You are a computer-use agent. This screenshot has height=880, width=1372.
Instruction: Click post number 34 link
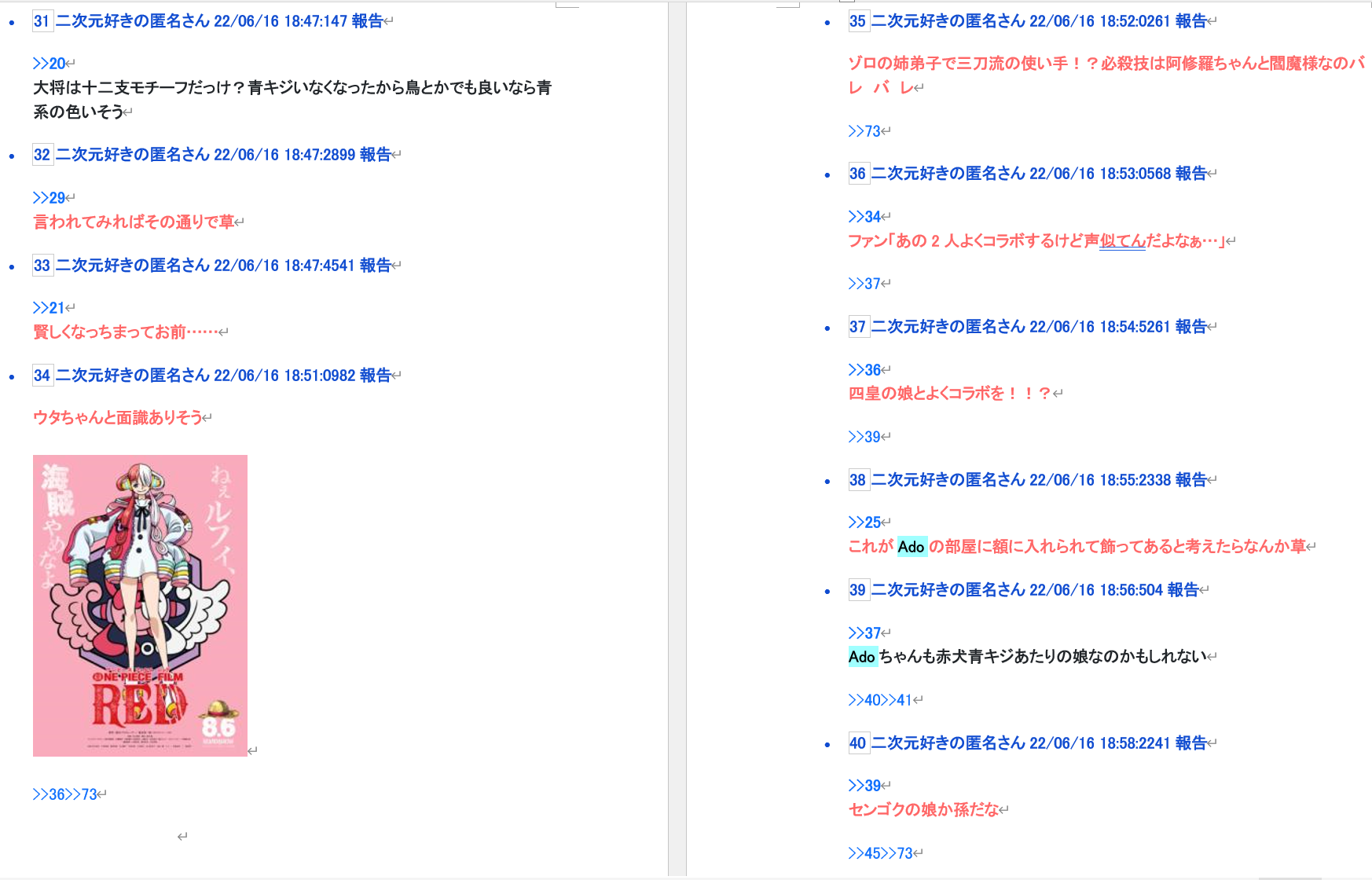[42, 376]
